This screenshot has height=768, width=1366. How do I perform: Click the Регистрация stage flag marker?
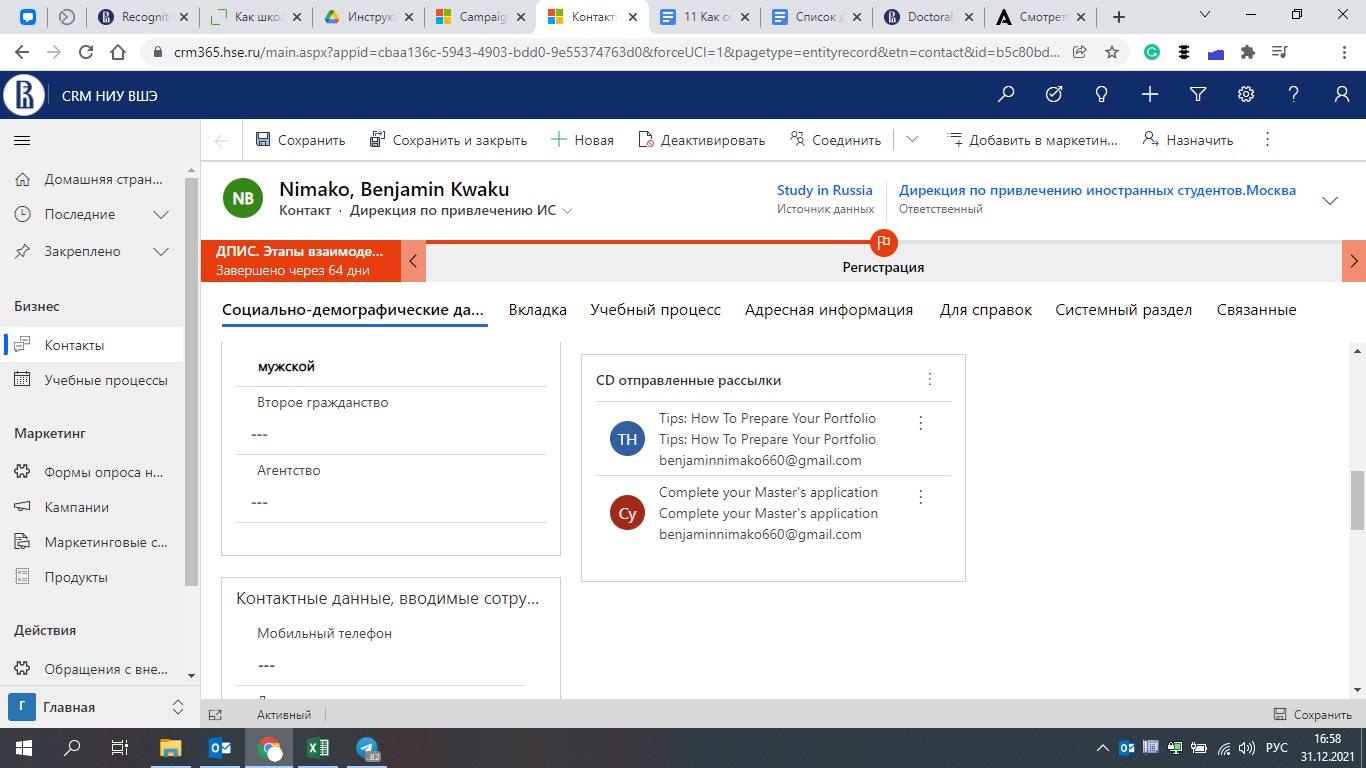coord(883,242)
